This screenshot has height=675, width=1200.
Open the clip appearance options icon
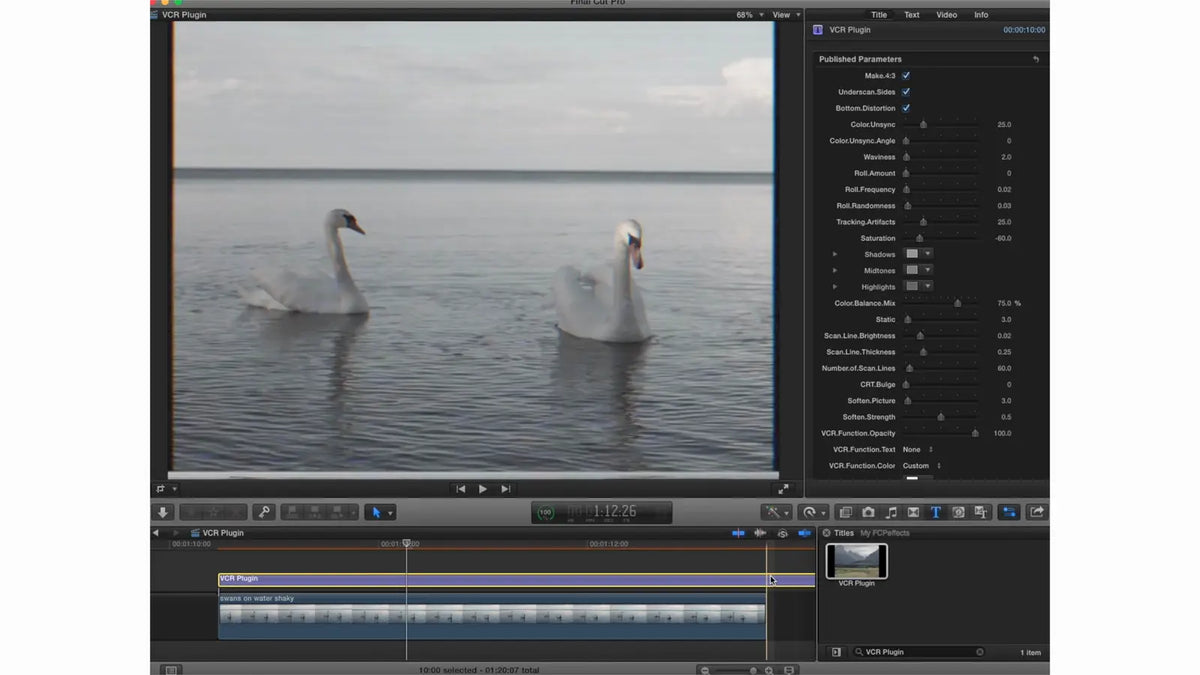point(789,670)
